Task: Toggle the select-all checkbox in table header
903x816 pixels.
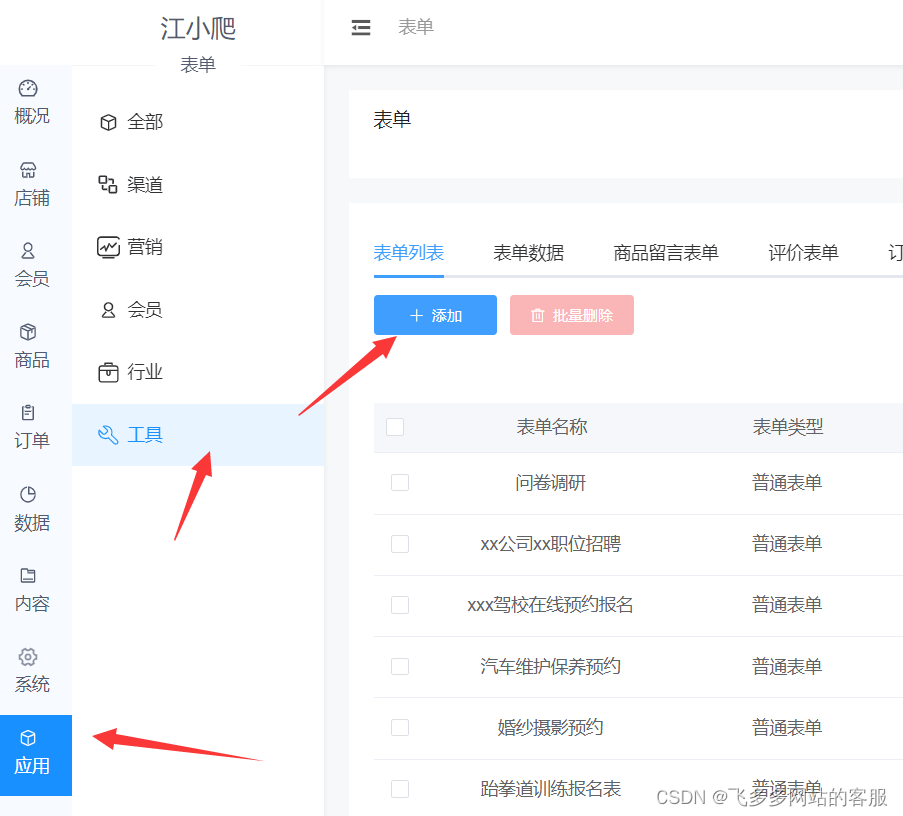Action: point(395,427)
